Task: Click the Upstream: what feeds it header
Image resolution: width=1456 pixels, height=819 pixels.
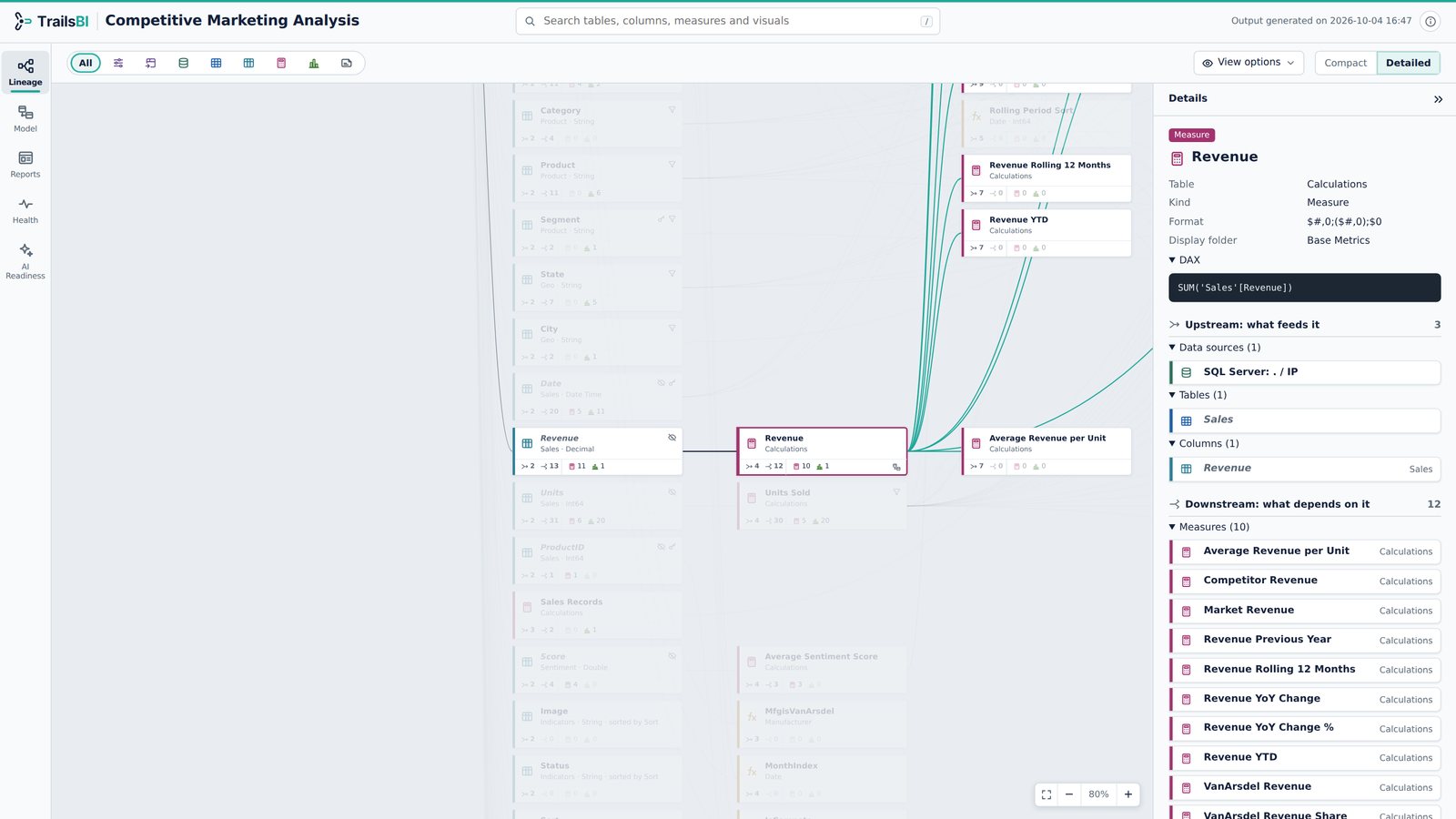Action: tap(1305, 325)
